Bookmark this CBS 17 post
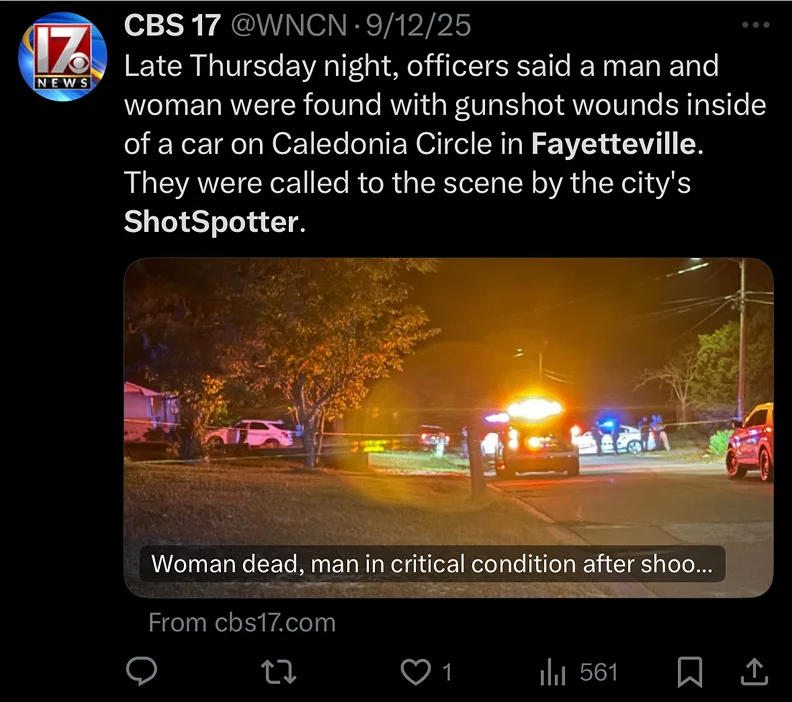Image resolution: width=792 pixels, height=702 pixels. tap(689, 672)
